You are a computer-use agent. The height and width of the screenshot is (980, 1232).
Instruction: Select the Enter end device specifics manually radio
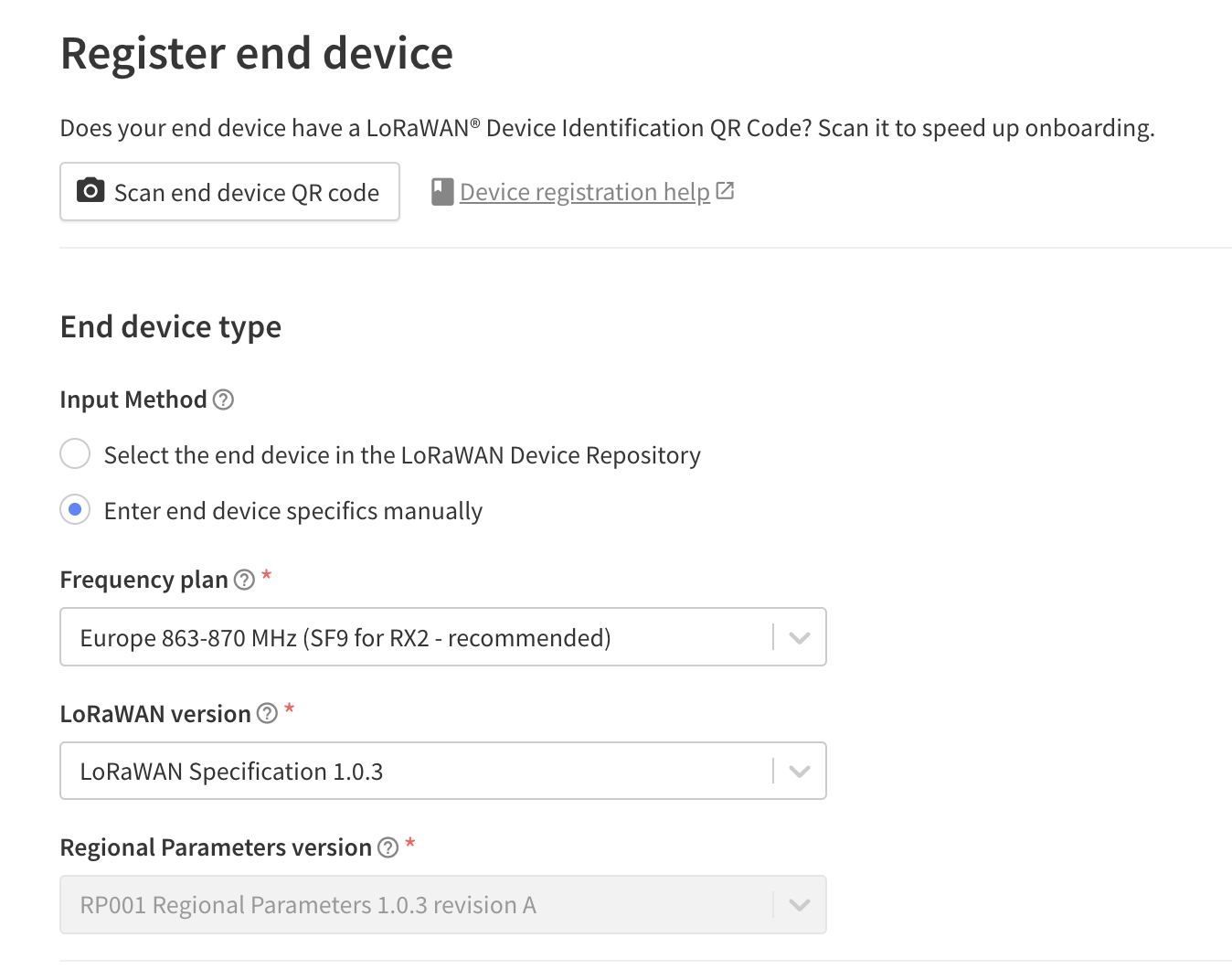pos(75,509)
